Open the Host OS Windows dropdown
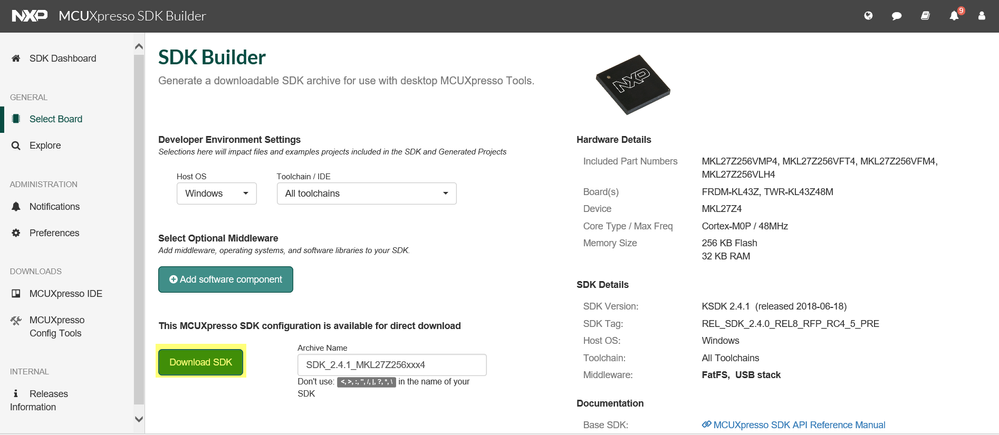999x435 pixels. coord(217,194)
